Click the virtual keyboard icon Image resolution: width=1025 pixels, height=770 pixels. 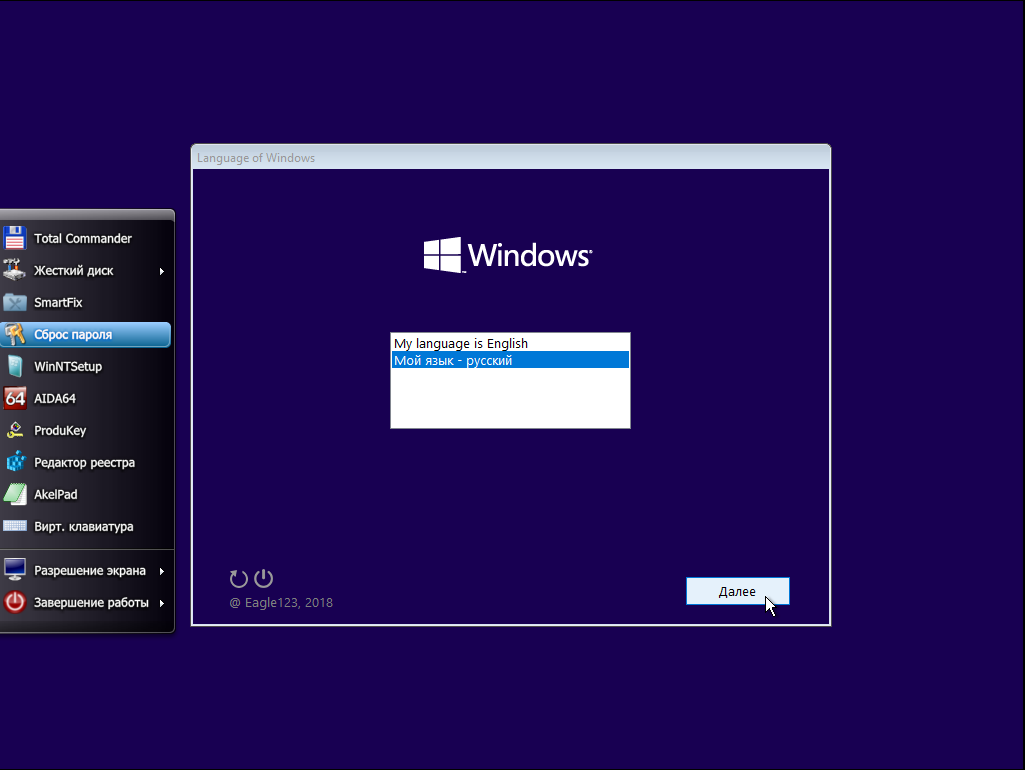(x=14, y=526)
